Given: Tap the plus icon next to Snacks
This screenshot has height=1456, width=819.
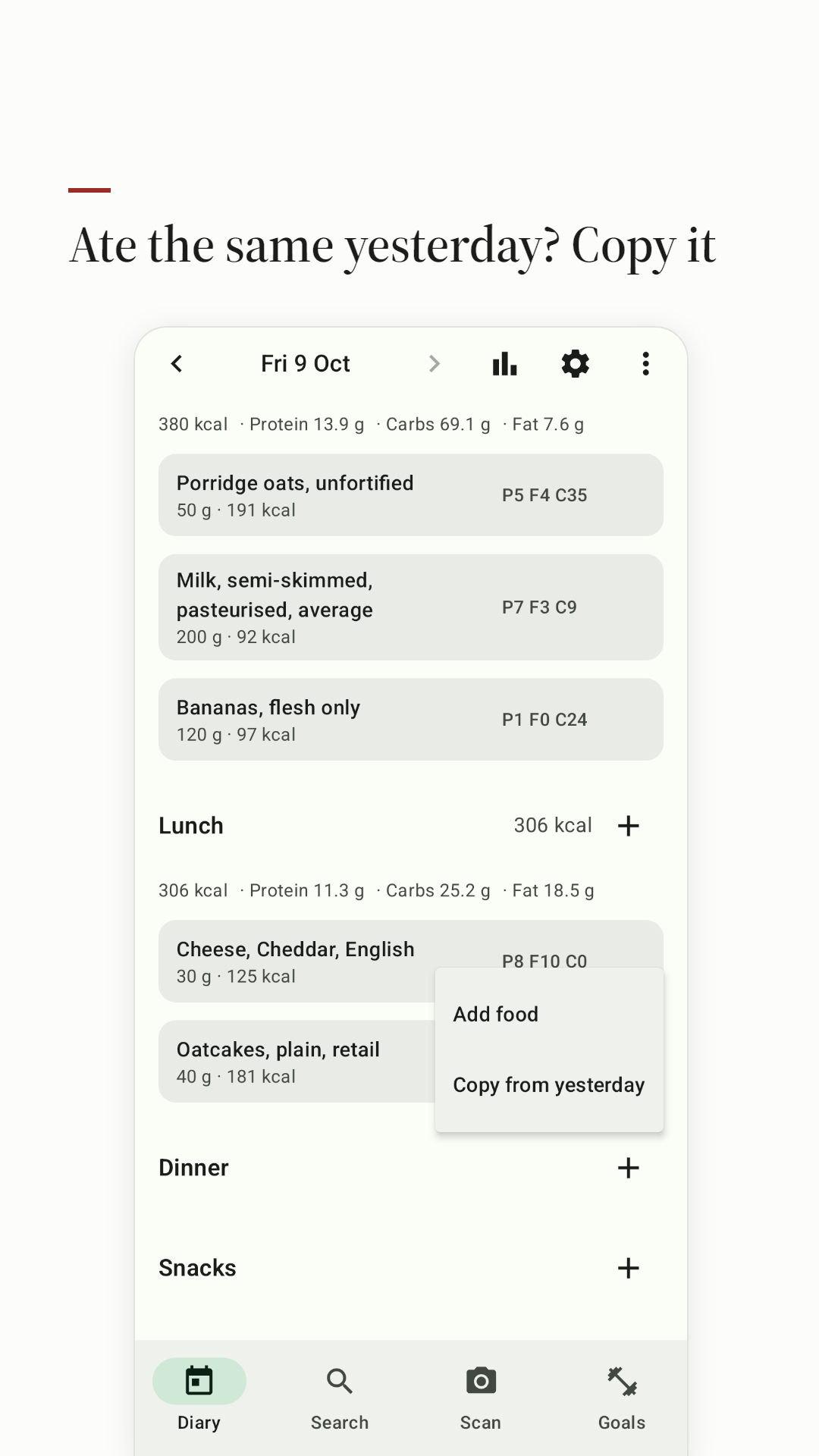Looking at the screenshot, I should [x=629, y=1268].
